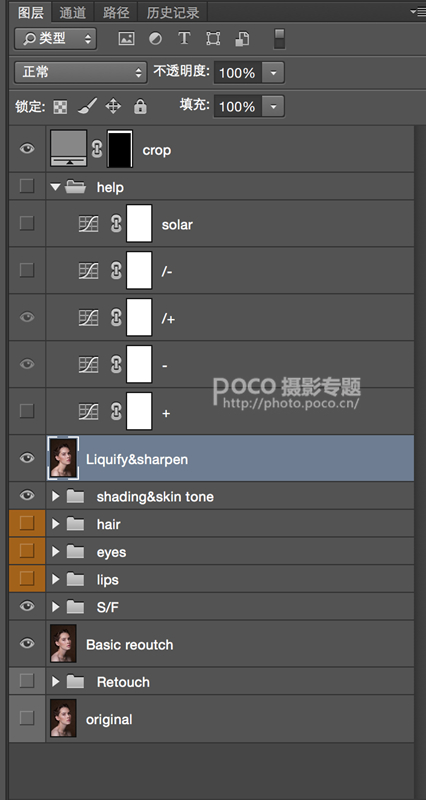Switch to the 历史记录 tab

[x=173, y=12]
